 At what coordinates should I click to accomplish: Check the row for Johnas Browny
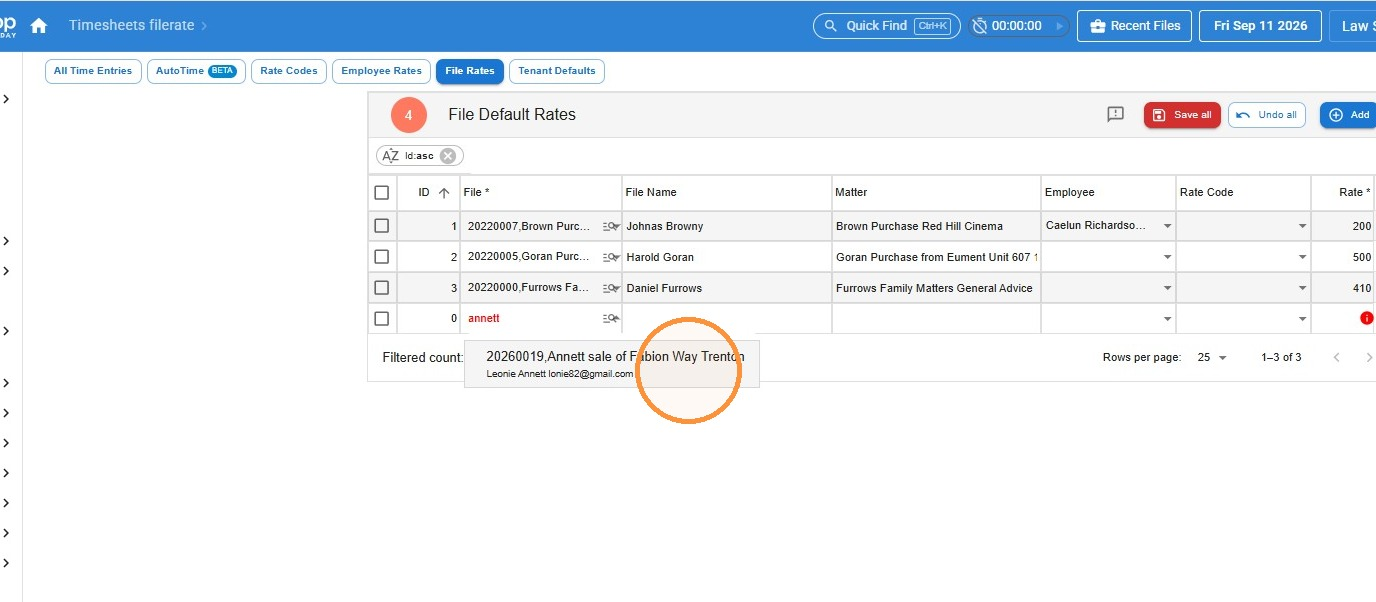tap(381, 226)
